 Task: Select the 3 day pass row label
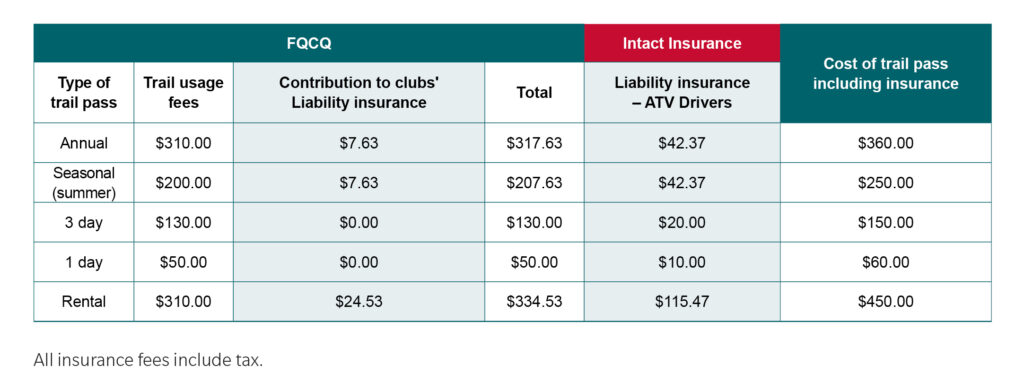click(x=84, y=223)
